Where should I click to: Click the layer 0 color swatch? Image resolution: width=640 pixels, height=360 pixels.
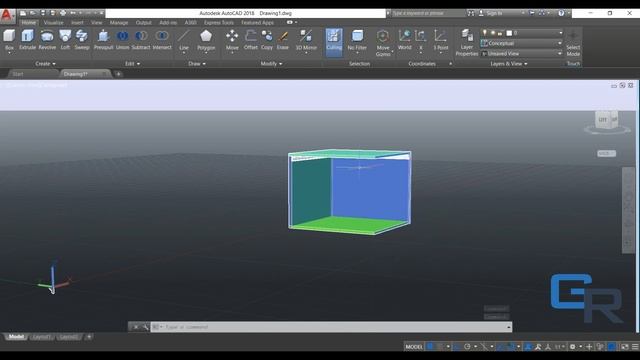click(509, 33)
